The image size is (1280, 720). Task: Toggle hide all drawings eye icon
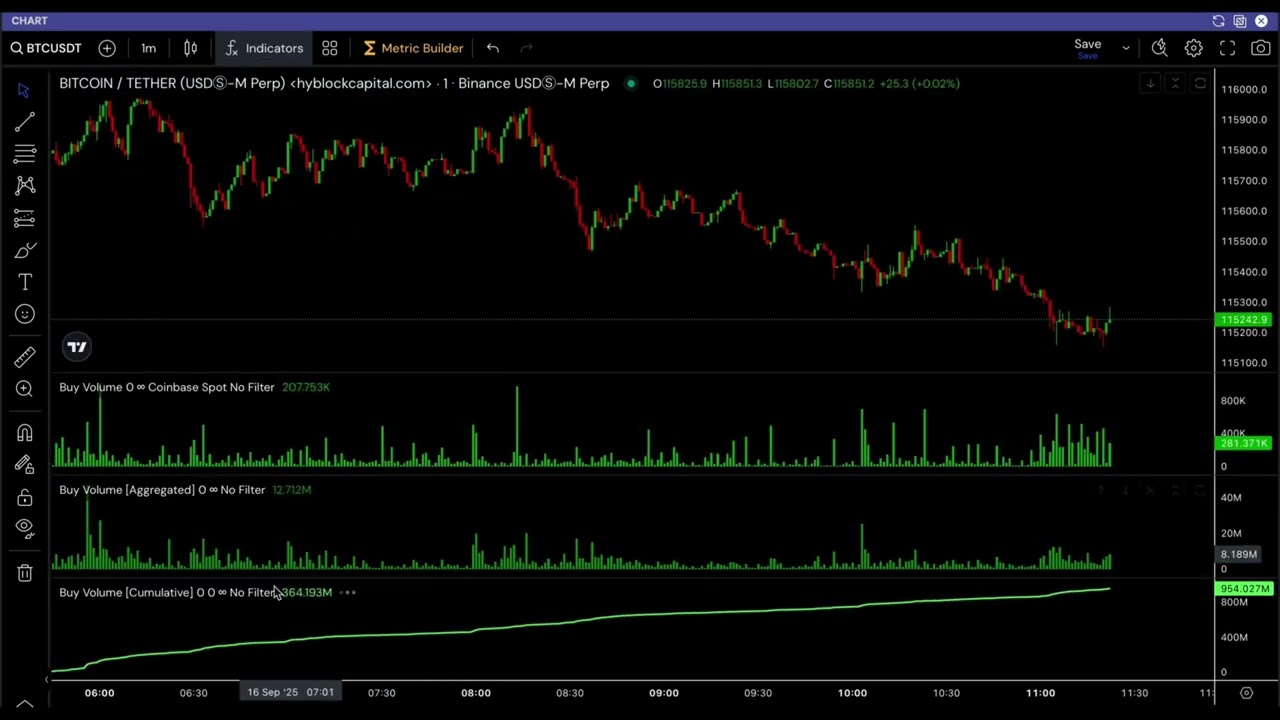(25, 527)
